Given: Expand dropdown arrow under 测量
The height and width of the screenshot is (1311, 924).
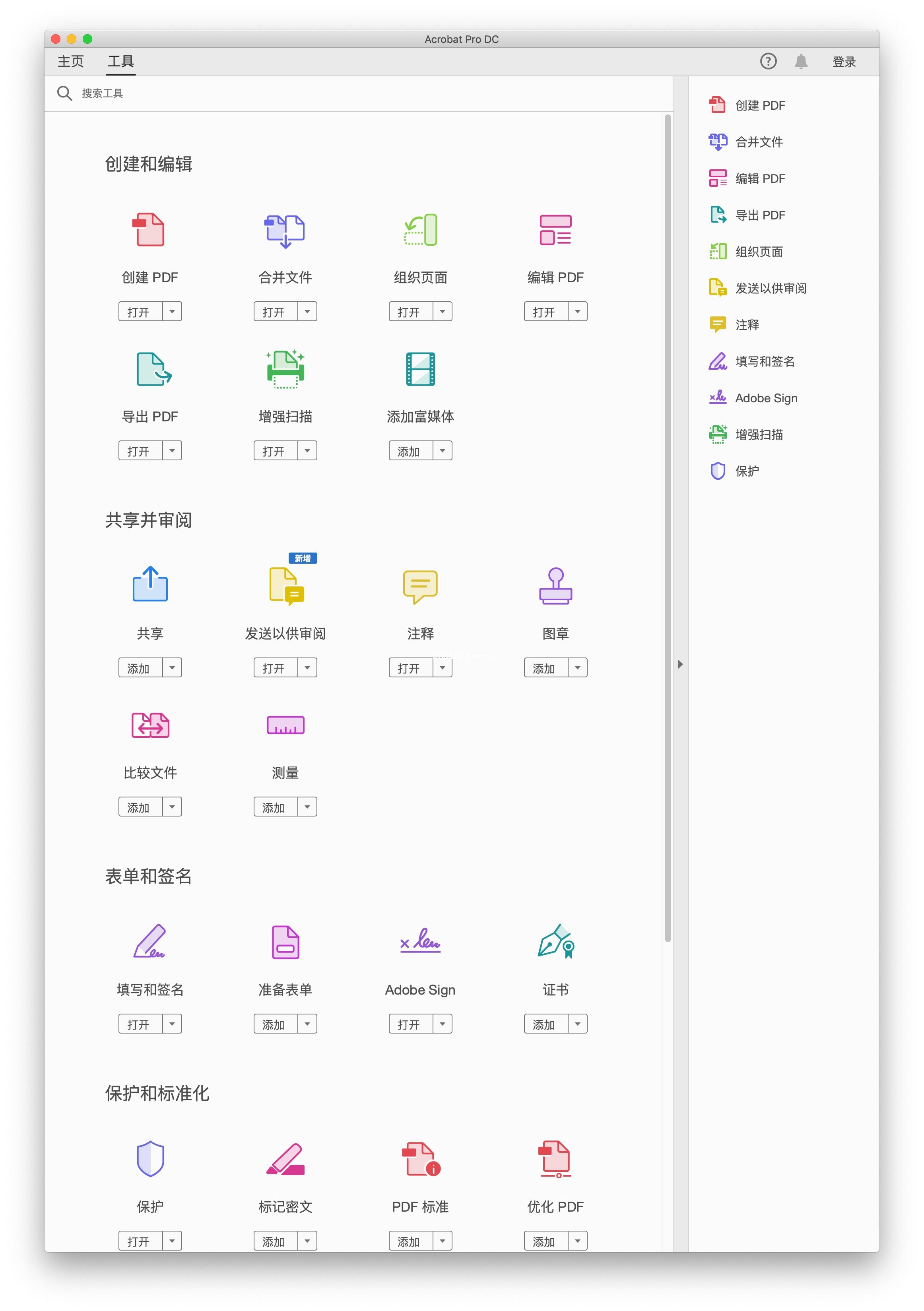Looking at the screenshot, I should click(307, 807).
